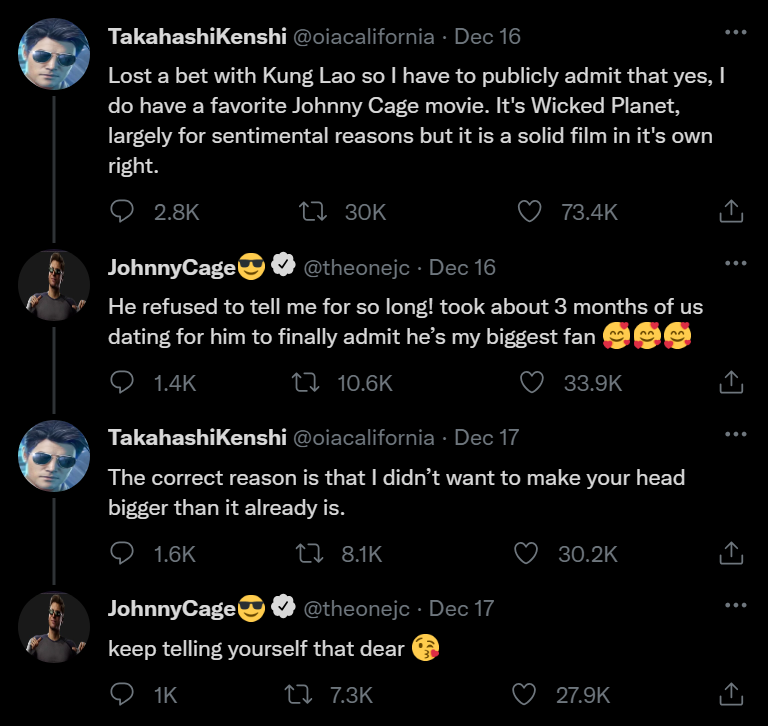This screenshot has width=768, height=726.
Task: Open the @oiacalifornia handle on the first tweet
Action: click(x=364, y=38)
